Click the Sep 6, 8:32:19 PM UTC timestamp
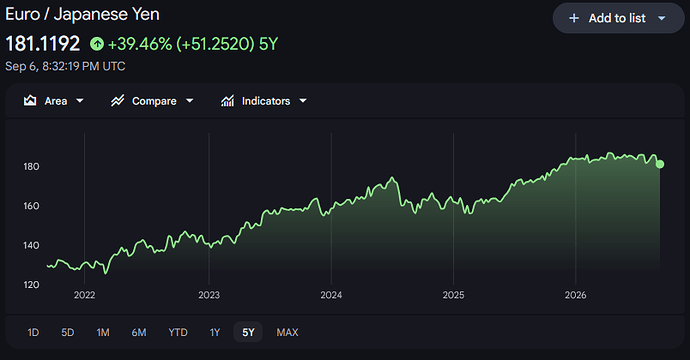This screenshot has width=690, height=360. [65, 66]
